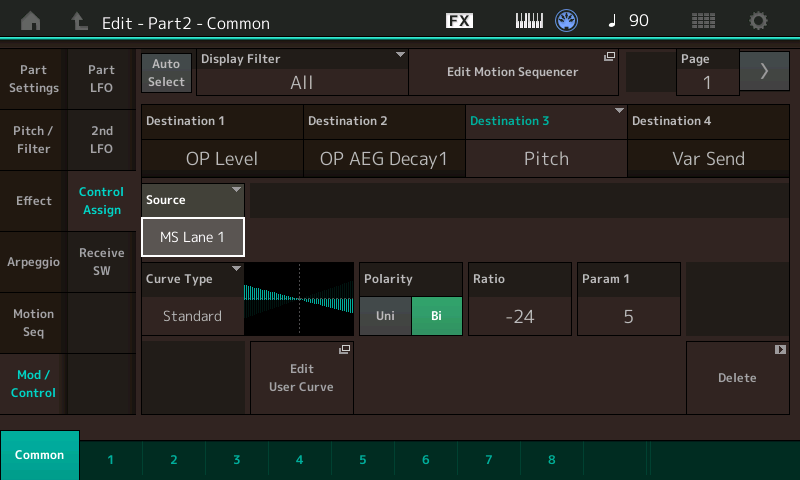This screenshot has width=800, height=480.
Task: Open the Pitch / Filter tab
Action: [33, 140]
